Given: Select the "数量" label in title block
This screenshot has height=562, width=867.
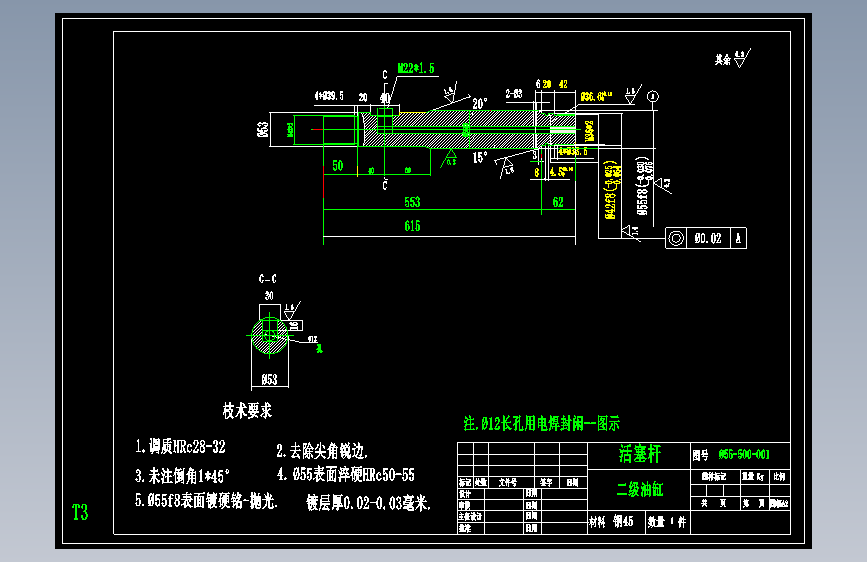Looking at the screenshot, I should click(656, 522).
